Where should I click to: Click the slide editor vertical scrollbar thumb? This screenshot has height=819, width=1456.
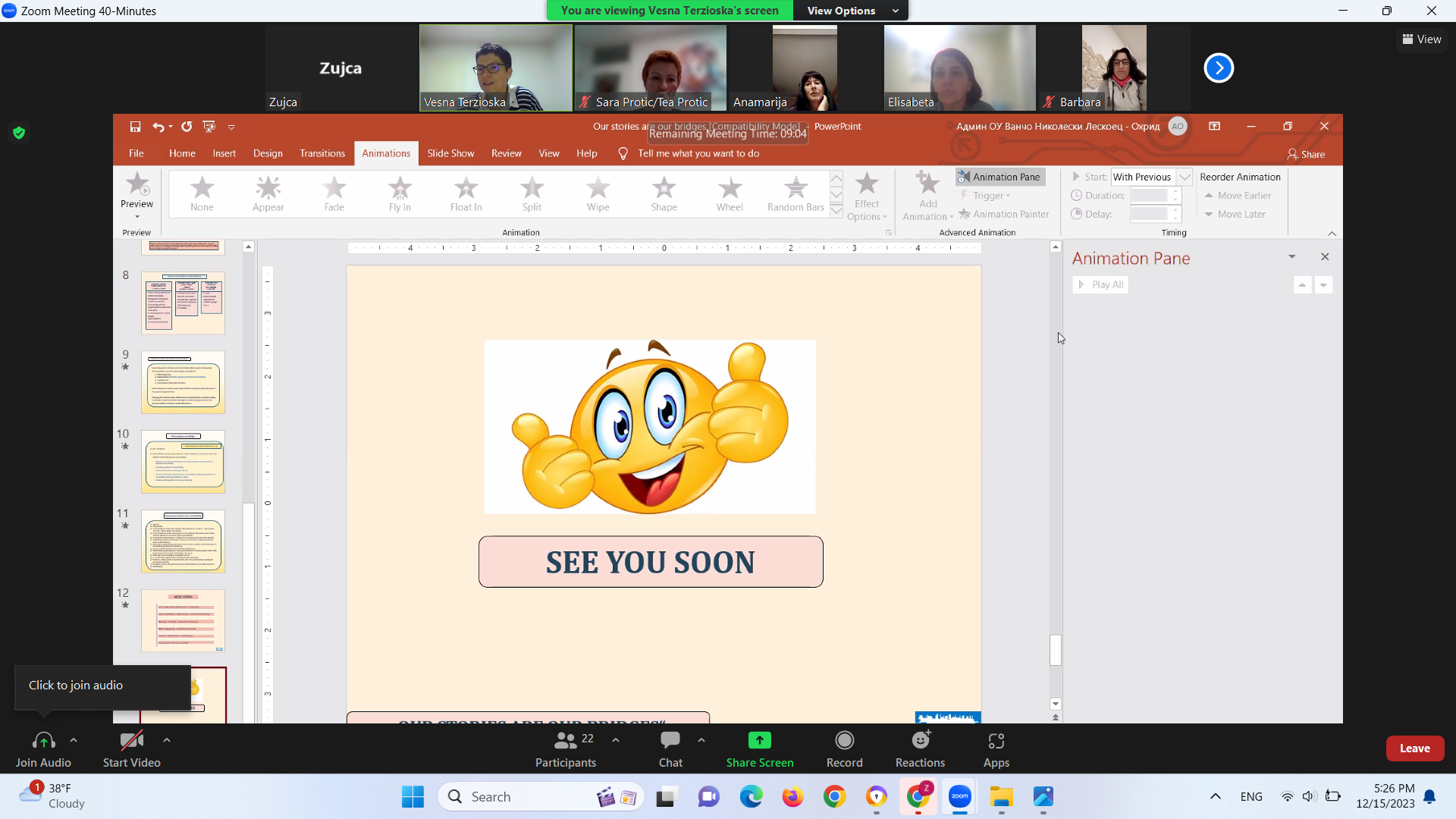1055,650
